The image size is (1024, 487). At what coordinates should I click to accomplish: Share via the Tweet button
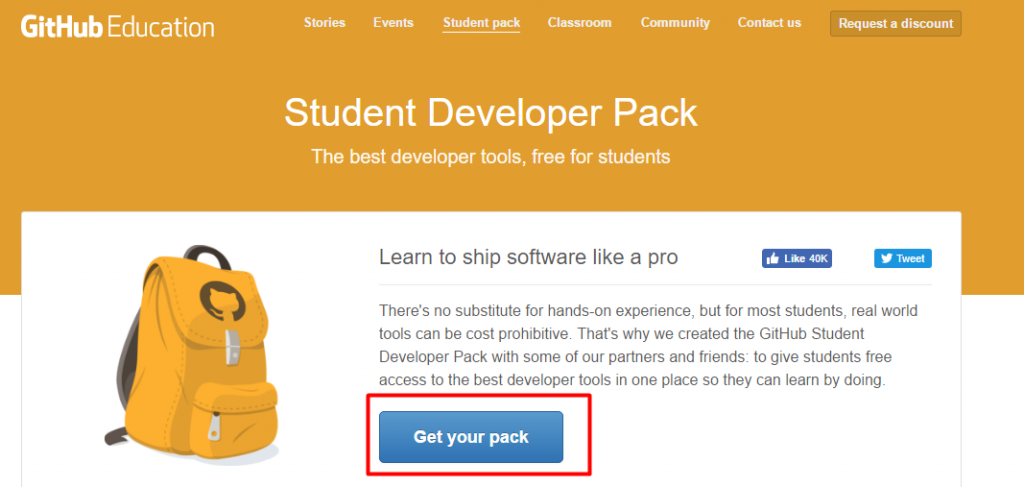point(903,259)
